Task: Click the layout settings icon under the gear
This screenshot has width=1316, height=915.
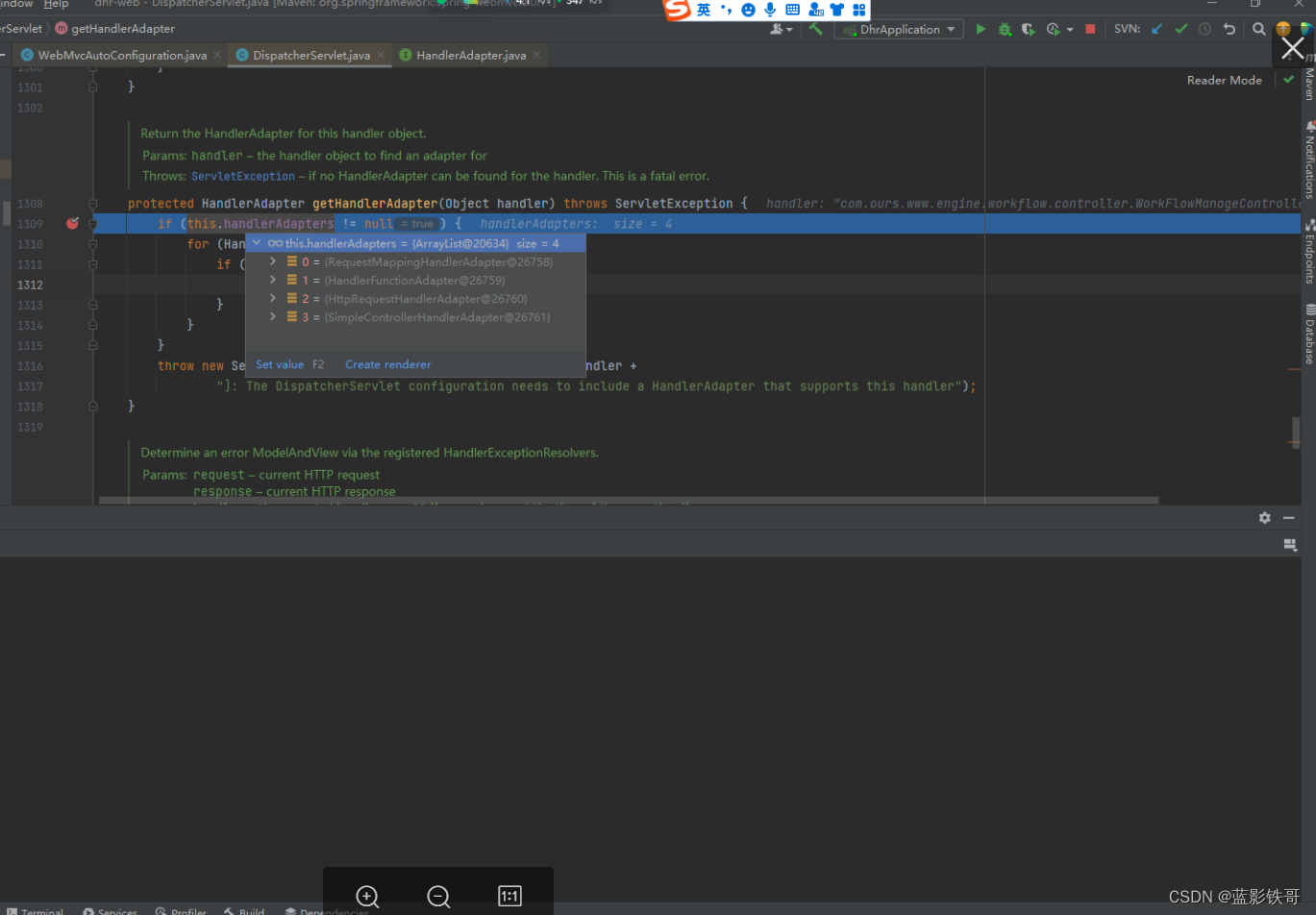Action: [1290, 544]
